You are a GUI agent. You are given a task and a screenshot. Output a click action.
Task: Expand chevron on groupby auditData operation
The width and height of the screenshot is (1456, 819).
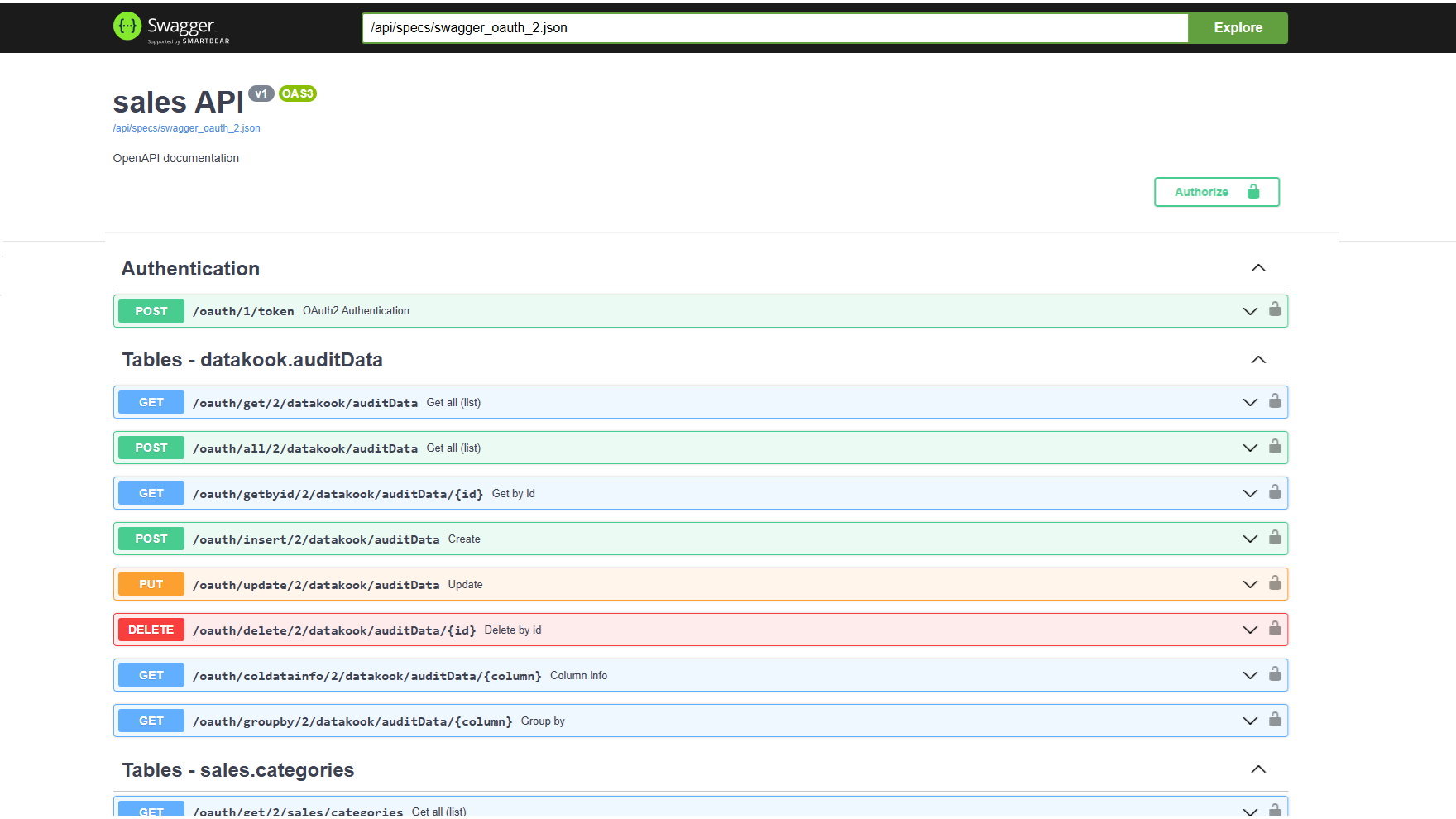click(x=1250, y=721)
